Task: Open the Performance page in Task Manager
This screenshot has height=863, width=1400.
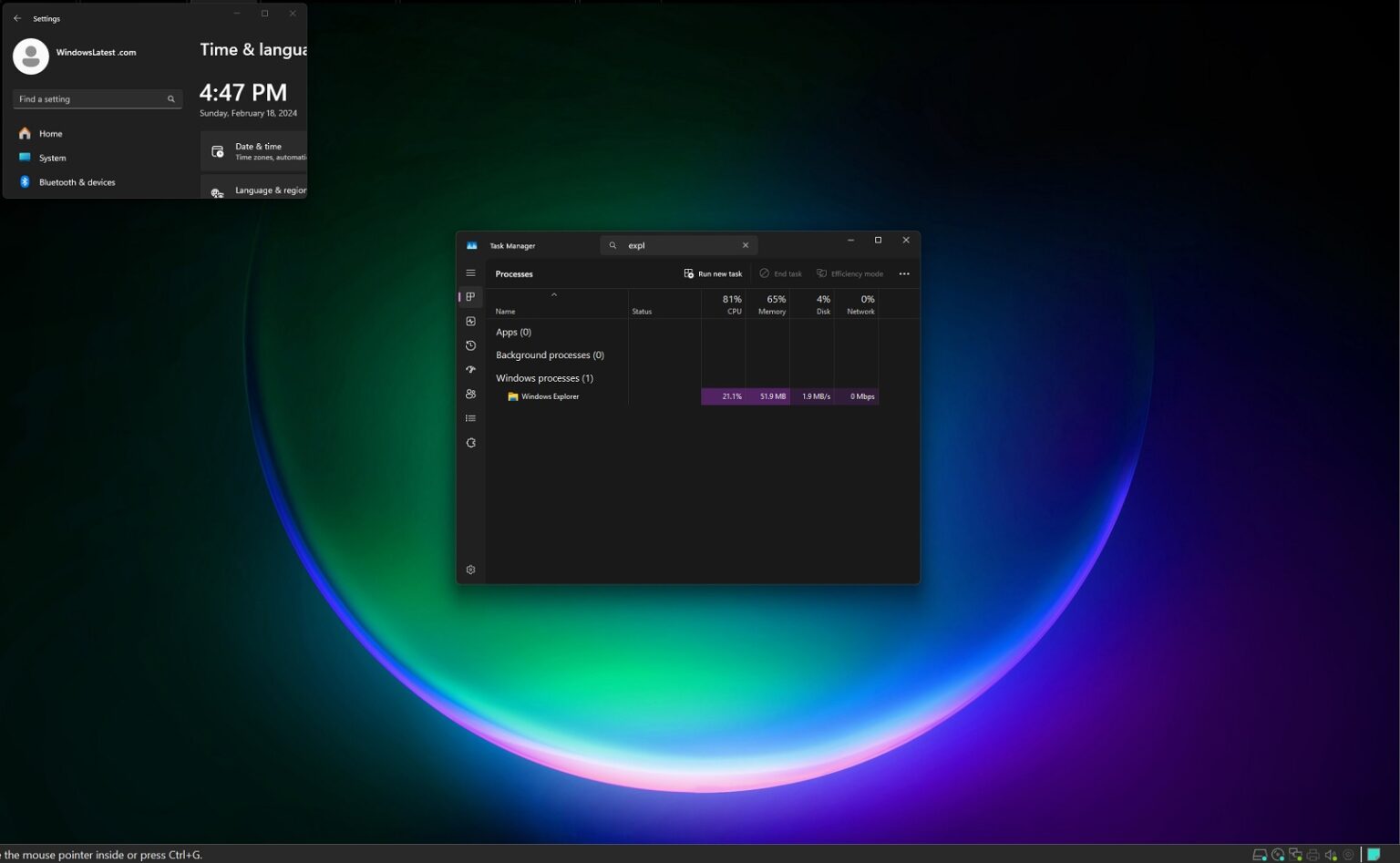Action: point(470,321)
